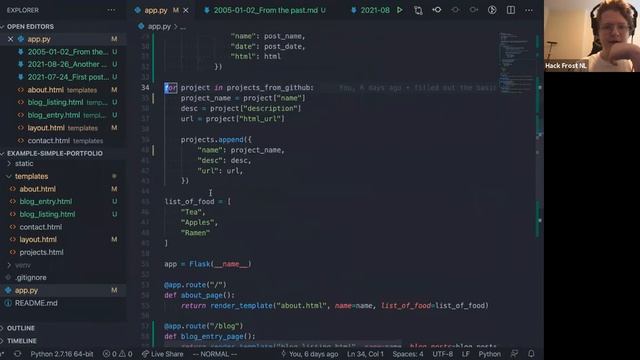Open 2021-08-26_Another in Open Editors

coord(68,64)
